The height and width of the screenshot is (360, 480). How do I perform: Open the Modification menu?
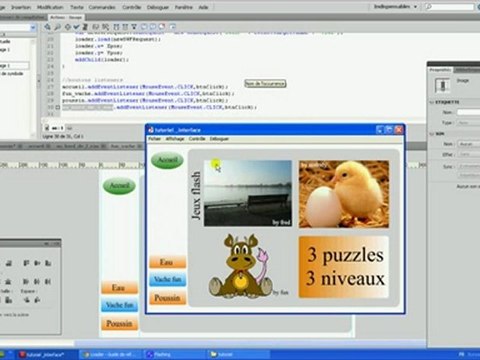point(50,7)
